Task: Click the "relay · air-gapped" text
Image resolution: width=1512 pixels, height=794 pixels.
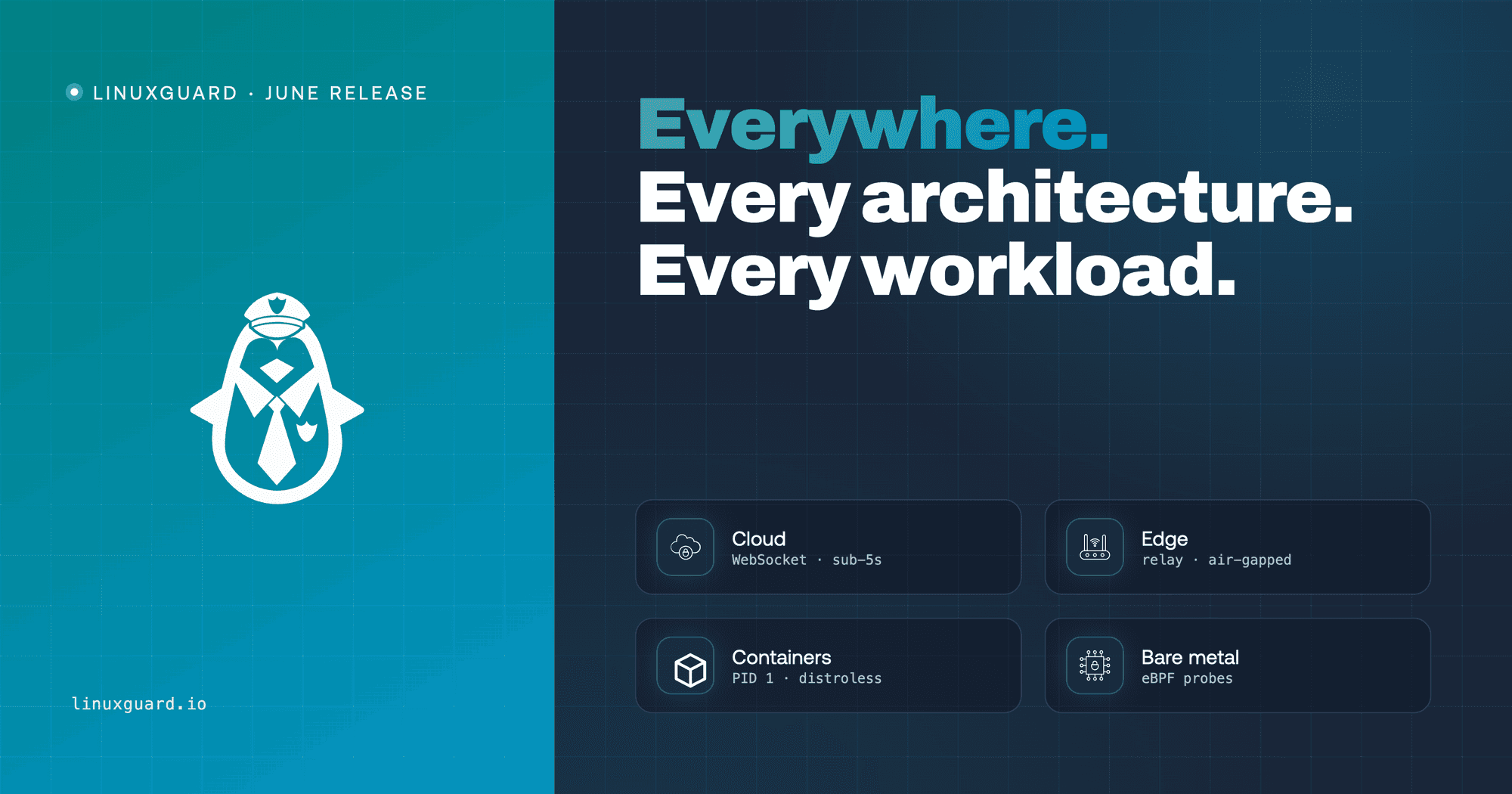Action: [1216, 560]
